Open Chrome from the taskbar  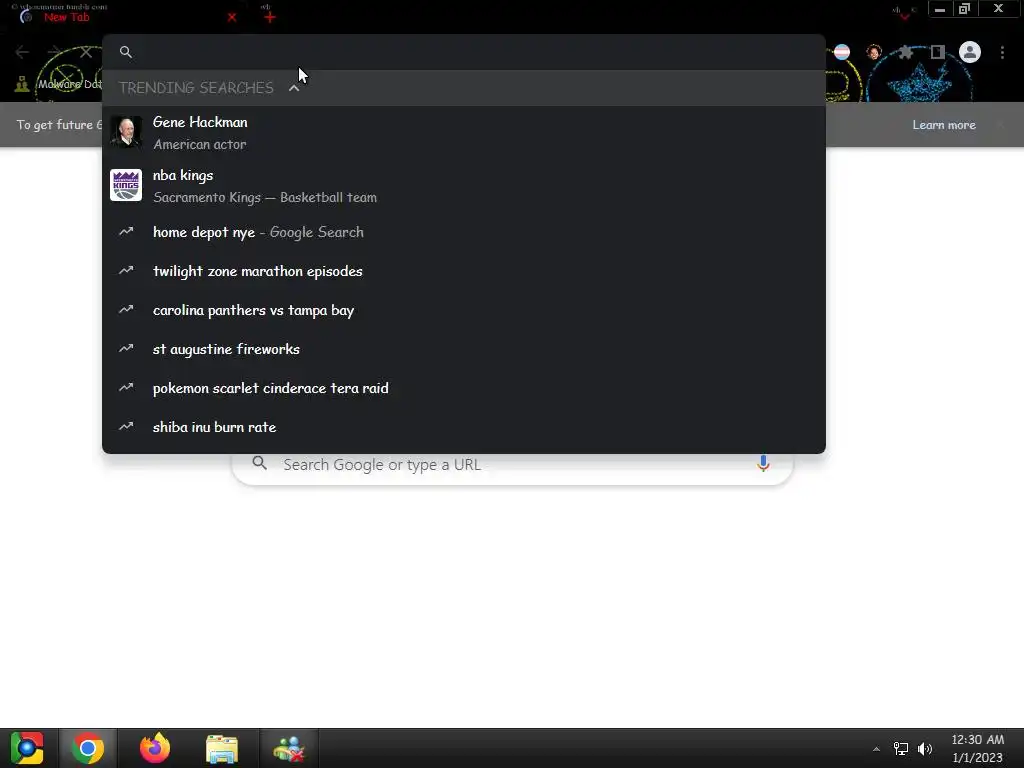pyautogui.click(x=88, y=748)
